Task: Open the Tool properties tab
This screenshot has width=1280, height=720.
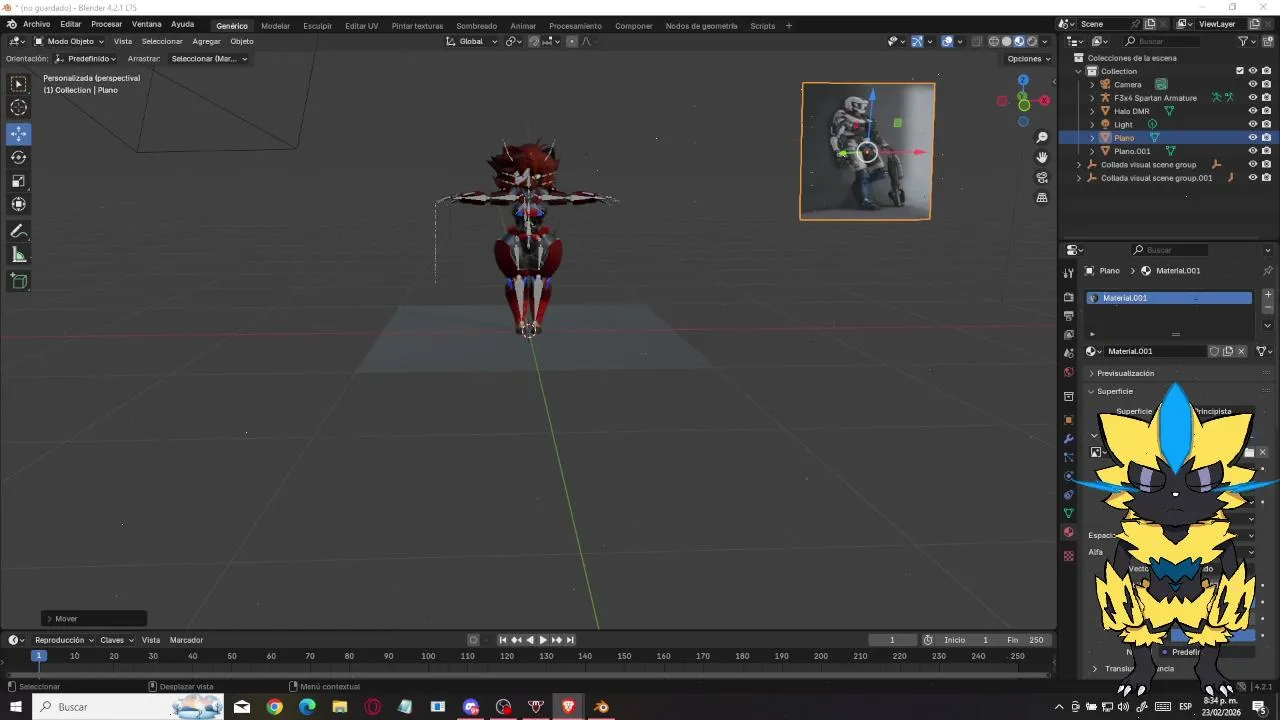Action: pos(1069,273)
